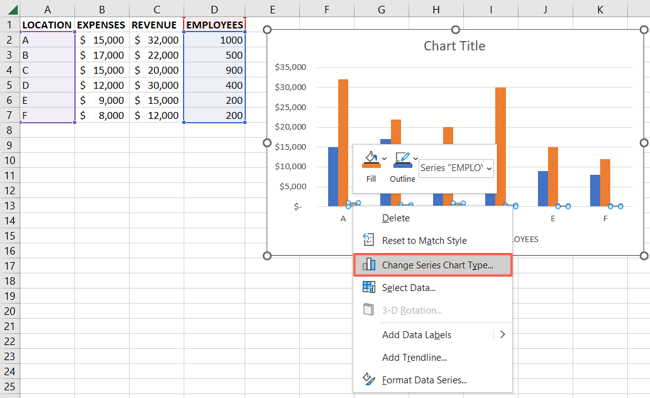
Task: Click the grayed-out 3-D Rotation icon
Action: point(369,310)
